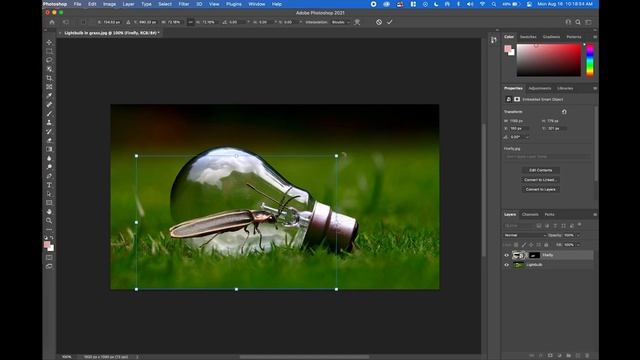This screenshot has width=640, height=360.
Task: Select the Hand tool
Action: 49,211
